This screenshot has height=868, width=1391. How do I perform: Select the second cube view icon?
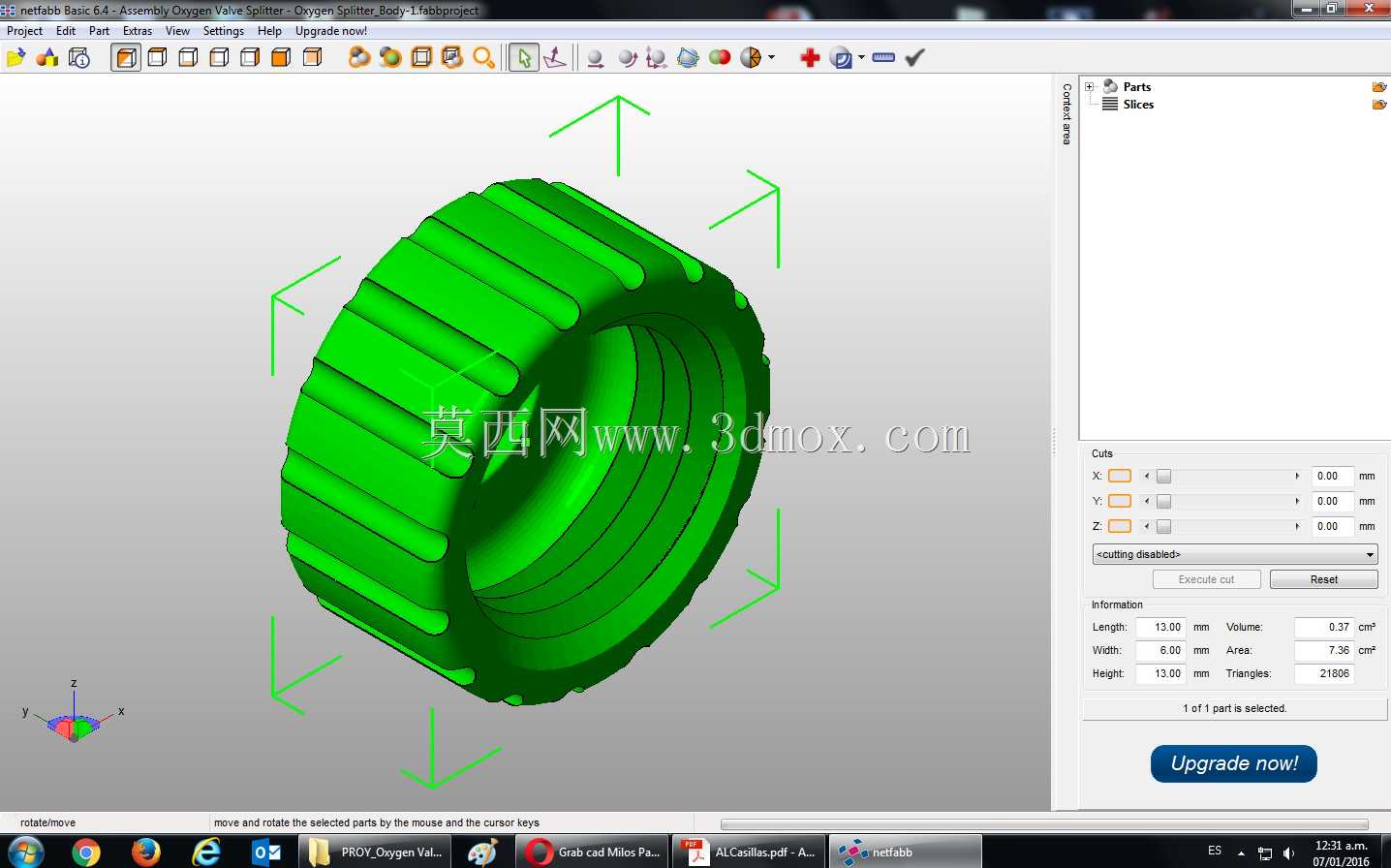pyautogui.click(x=157, y=58)
